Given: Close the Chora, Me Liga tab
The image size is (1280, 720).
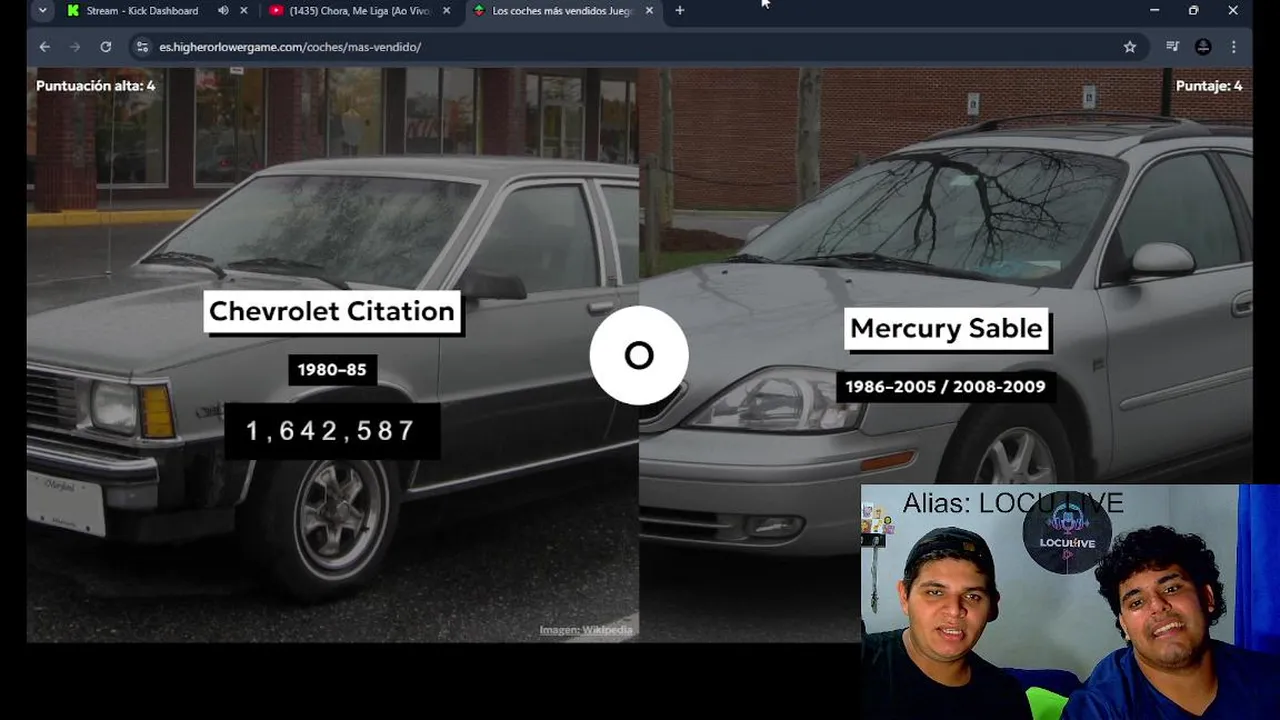Looking at the screenshot, I should coord(446,11).
